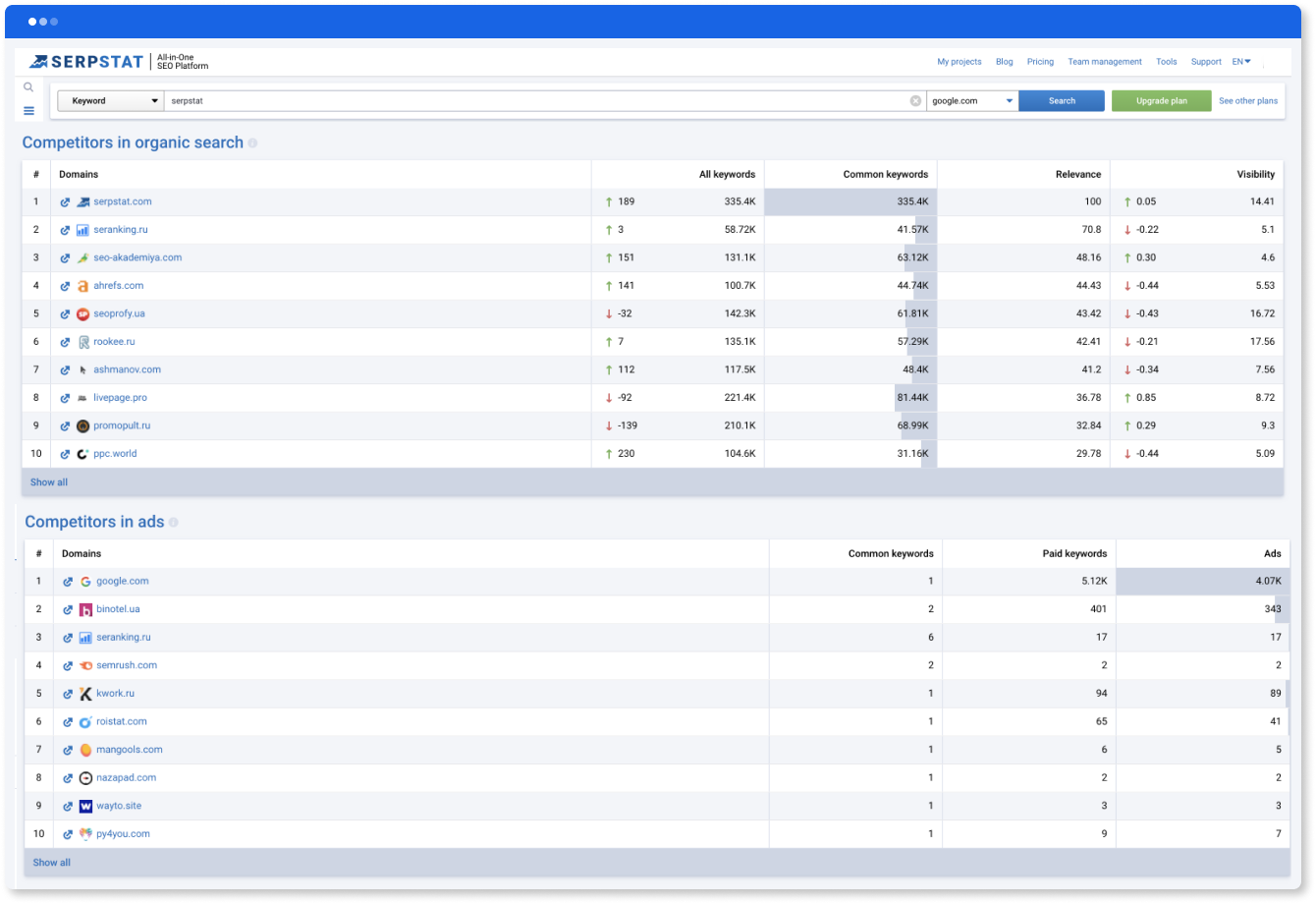Click the green Upgrade plan button
The image size is (1316, 904).
click(x=1162, y=101)
